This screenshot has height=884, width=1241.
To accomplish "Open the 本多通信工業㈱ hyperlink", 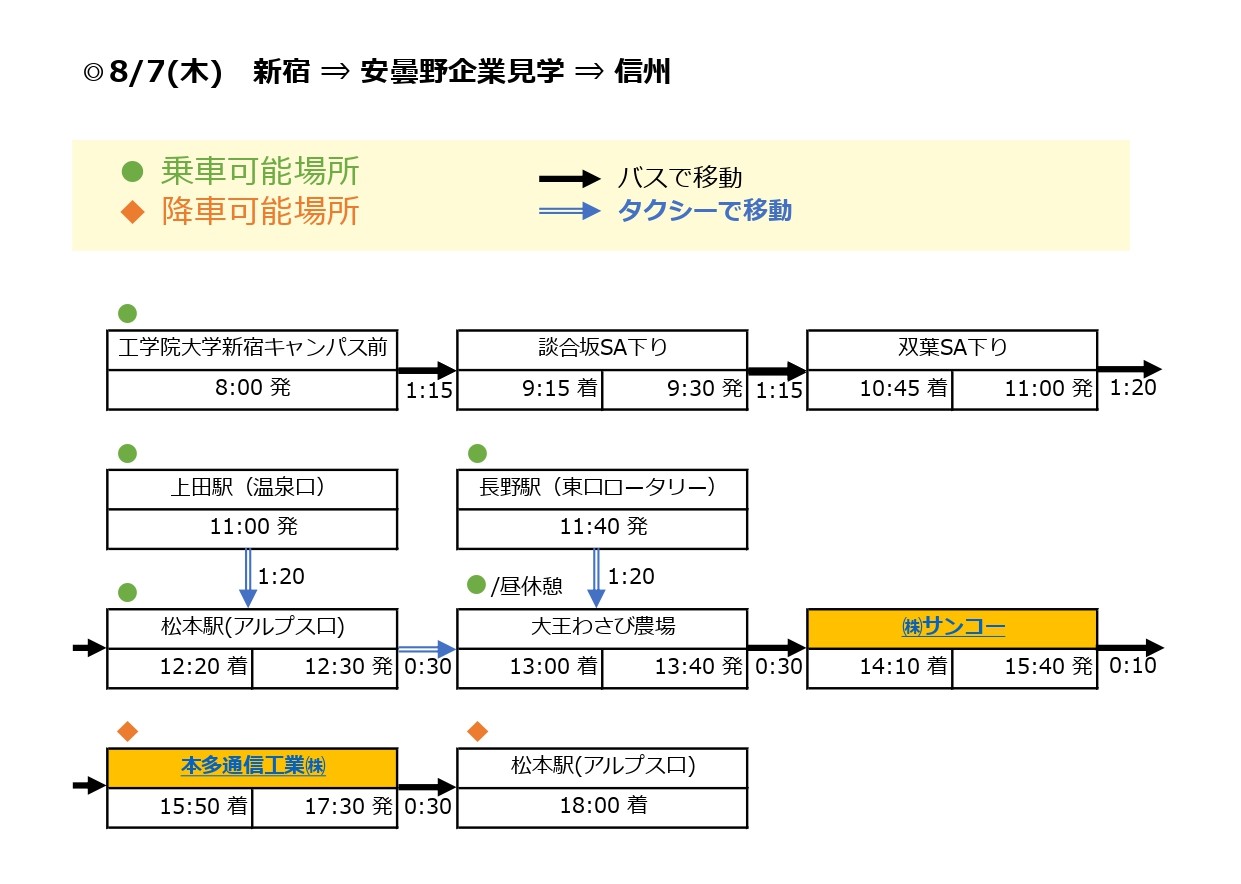I will 252,767.
